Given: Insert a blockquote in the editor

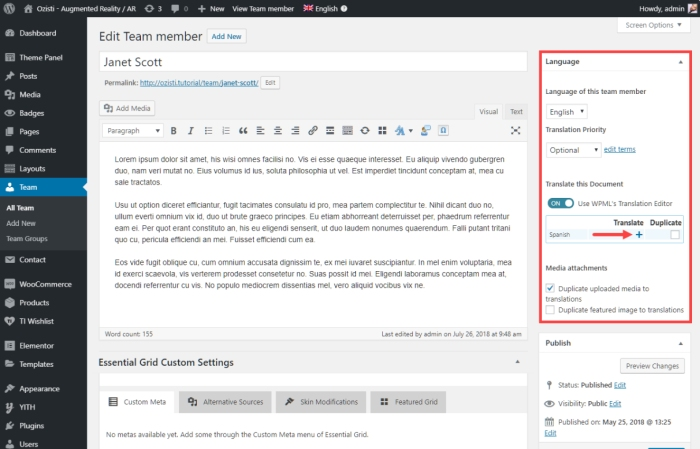Looking at the screenshot, I should pos(243,131).
